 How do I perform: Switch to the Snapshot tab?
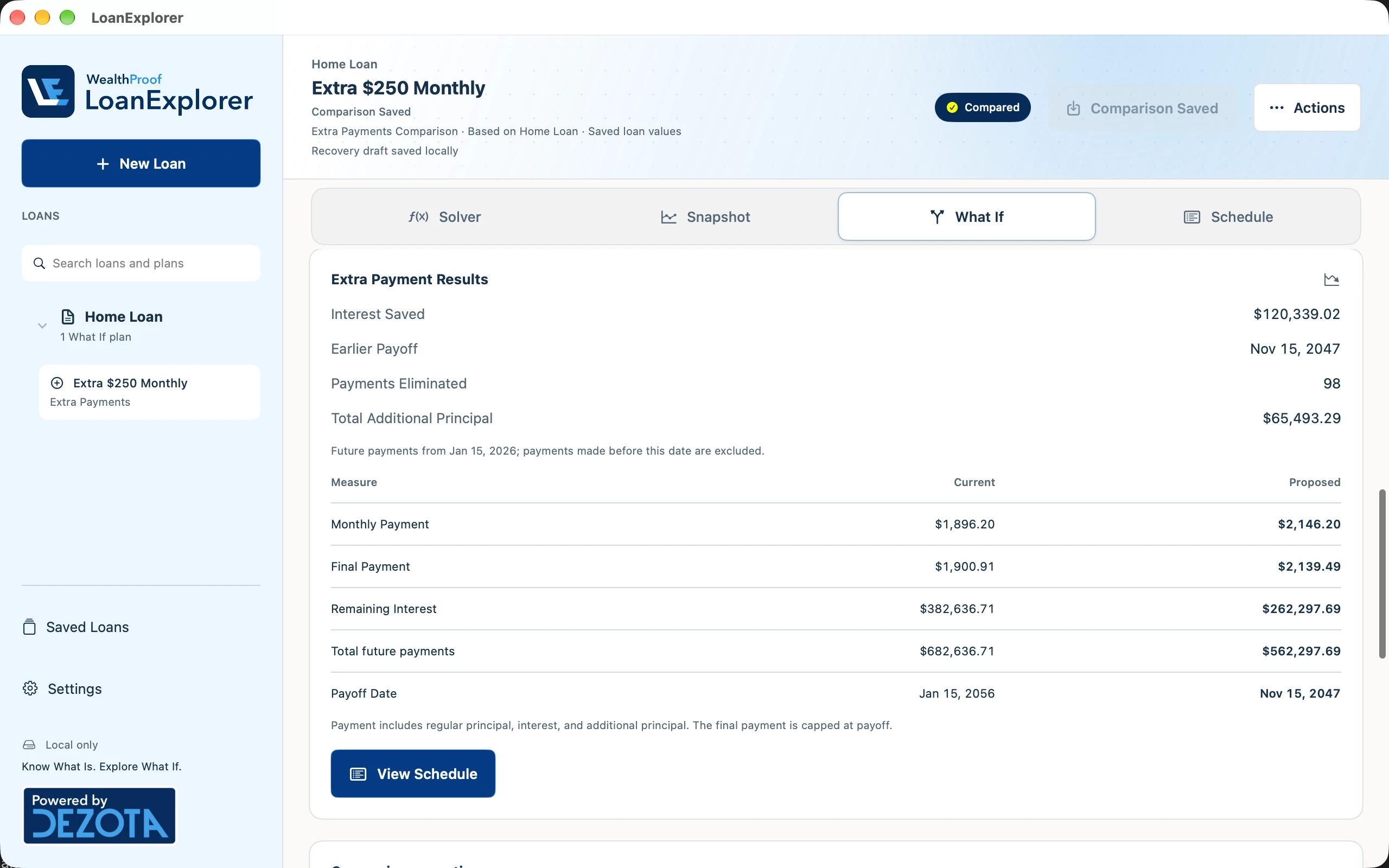click(705, 216)
